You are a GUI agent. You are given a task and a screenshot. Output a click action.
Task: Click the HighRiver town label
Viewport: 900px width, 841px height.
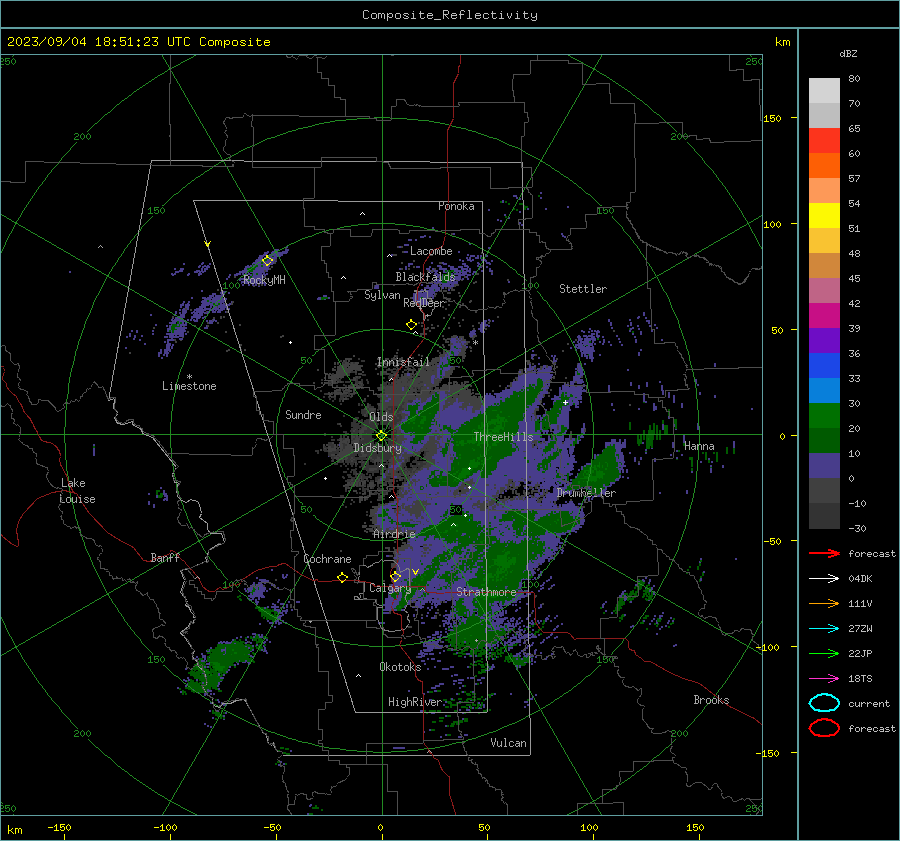tap(414, 702)
